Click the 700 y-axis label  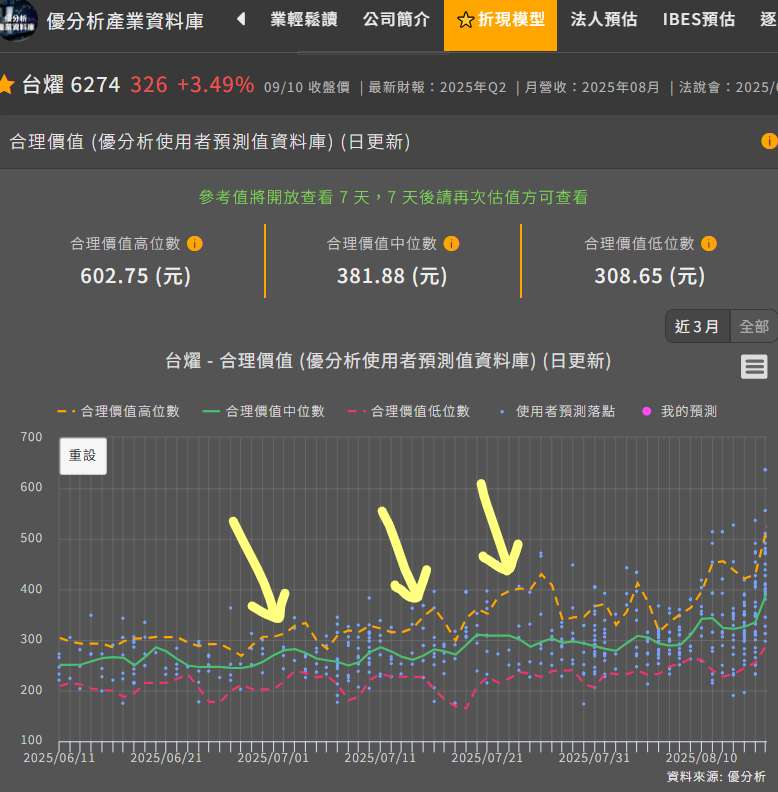pyautogui.click(x=31, y=437)
